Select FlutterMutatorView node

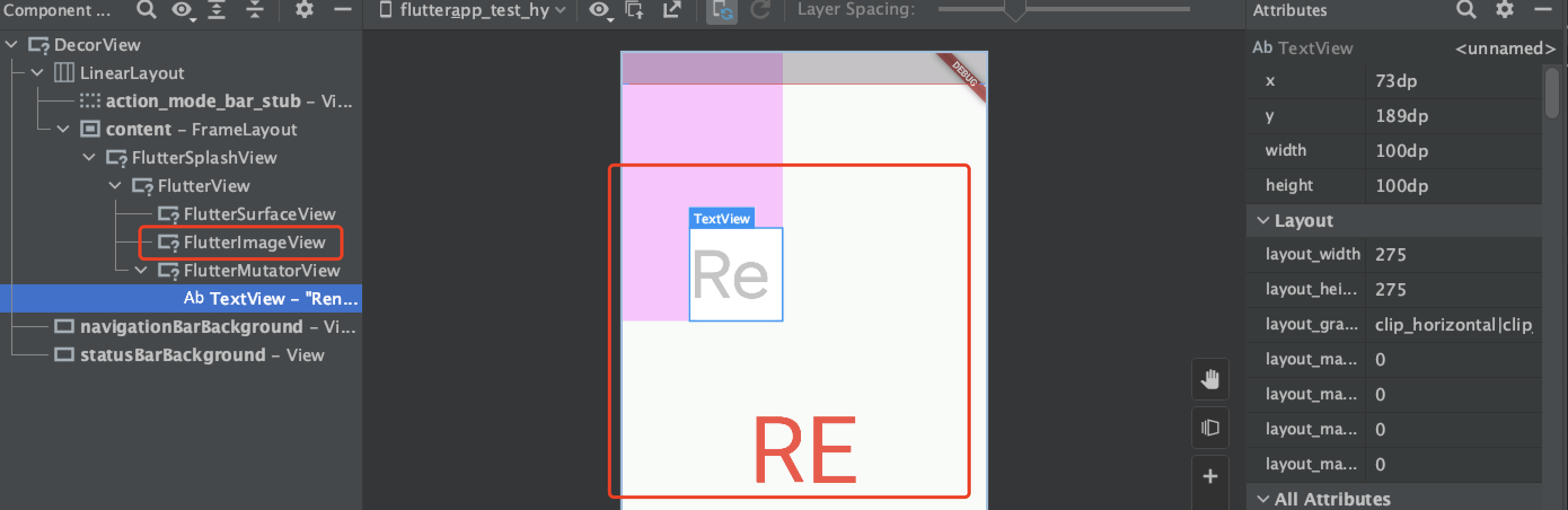click(262, 270)
